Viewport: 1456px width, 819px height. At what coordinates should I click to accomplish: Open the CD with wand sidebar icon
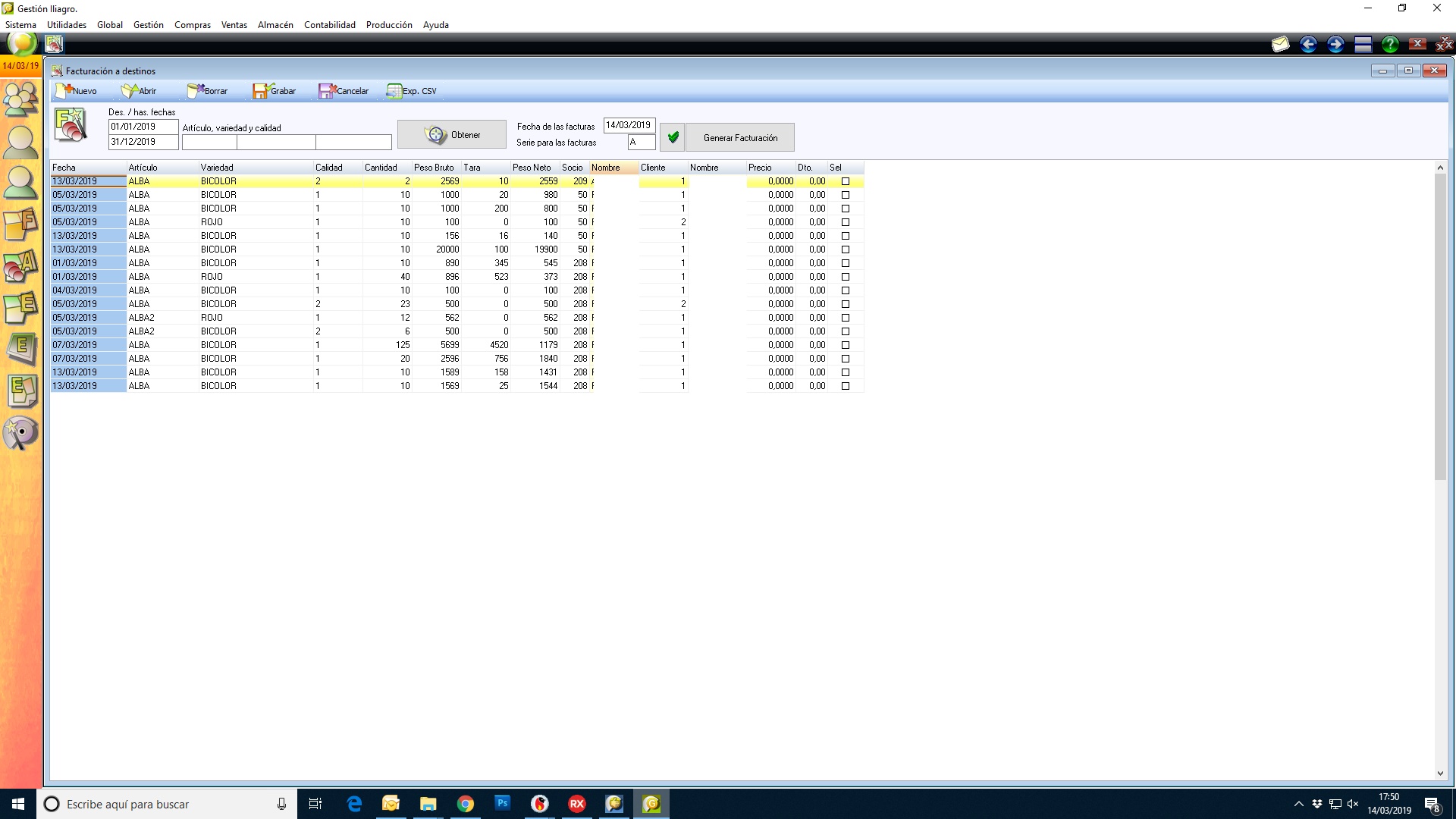click(x=20, y=433)
